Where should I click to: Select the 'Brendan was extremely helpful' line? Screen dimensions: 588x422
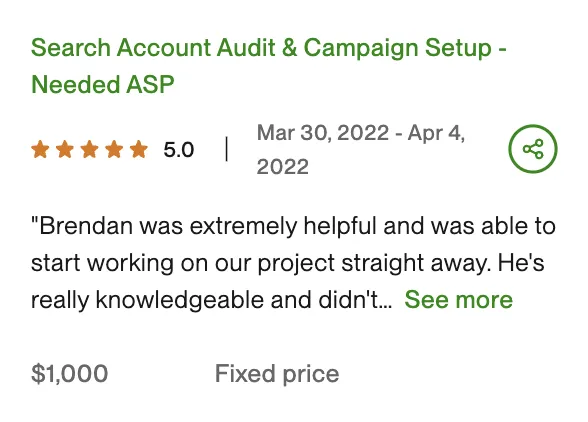293,226
